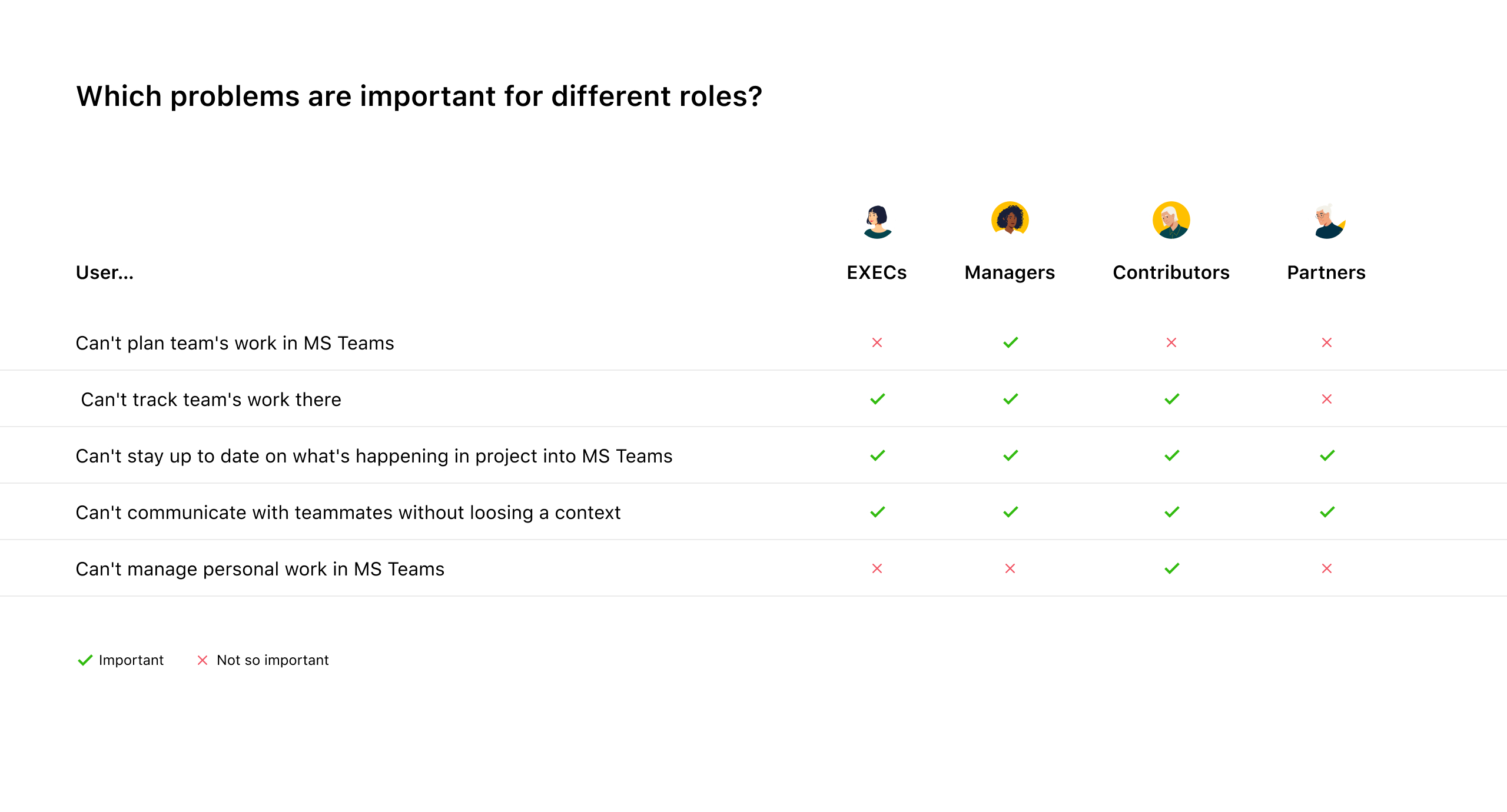Screen dimensions: 1507x812
Task: Click EXECs cross for plan team's work
Action: (x=877, y=342)
